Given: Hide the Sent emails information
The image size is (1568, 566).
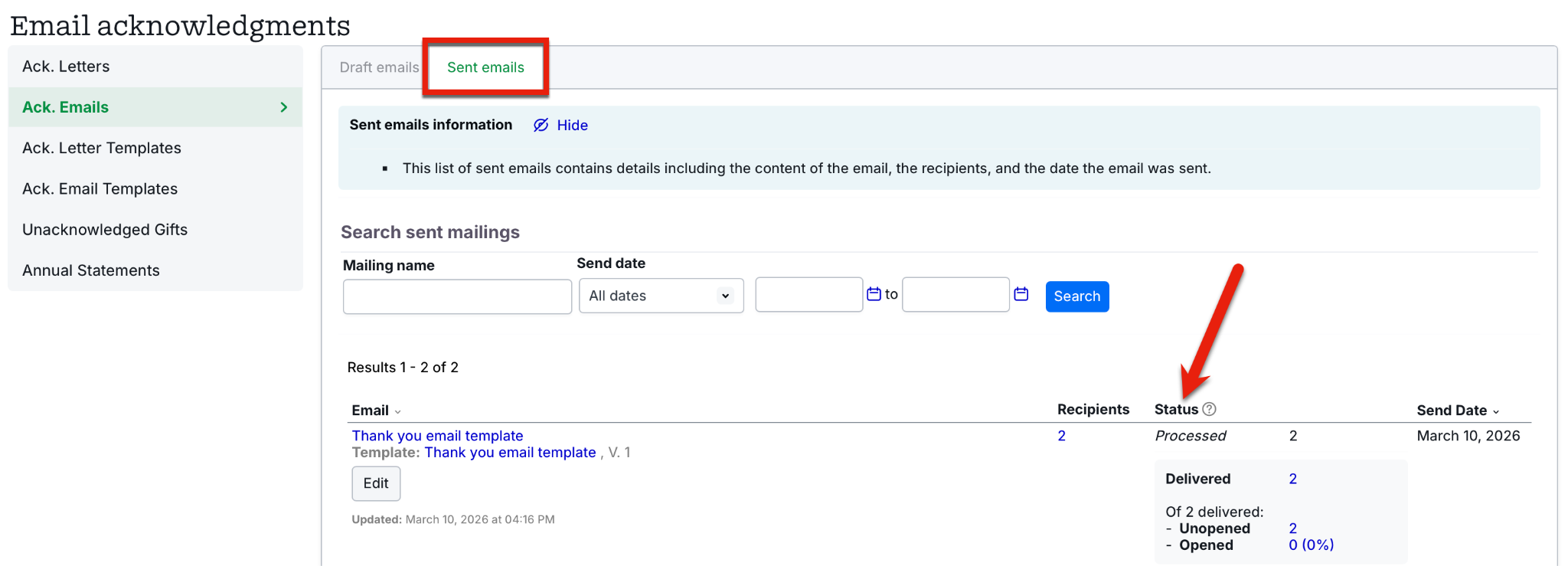Looking at the screenshot, I should tap(572, 125).
